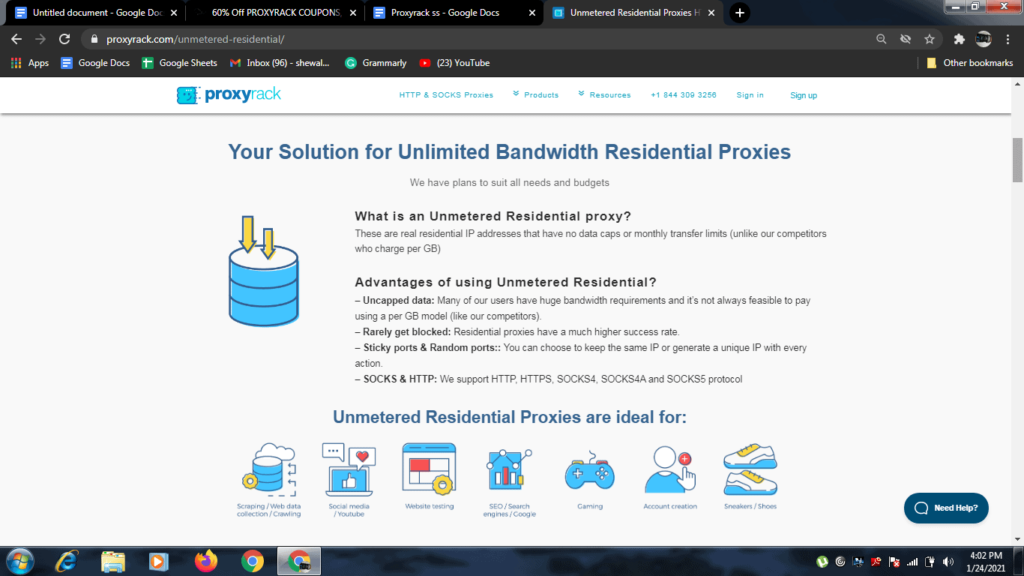The image size is (1024, 576).
Task: Open a new browser tab with the plus button
Action: [x=739, y=12]
